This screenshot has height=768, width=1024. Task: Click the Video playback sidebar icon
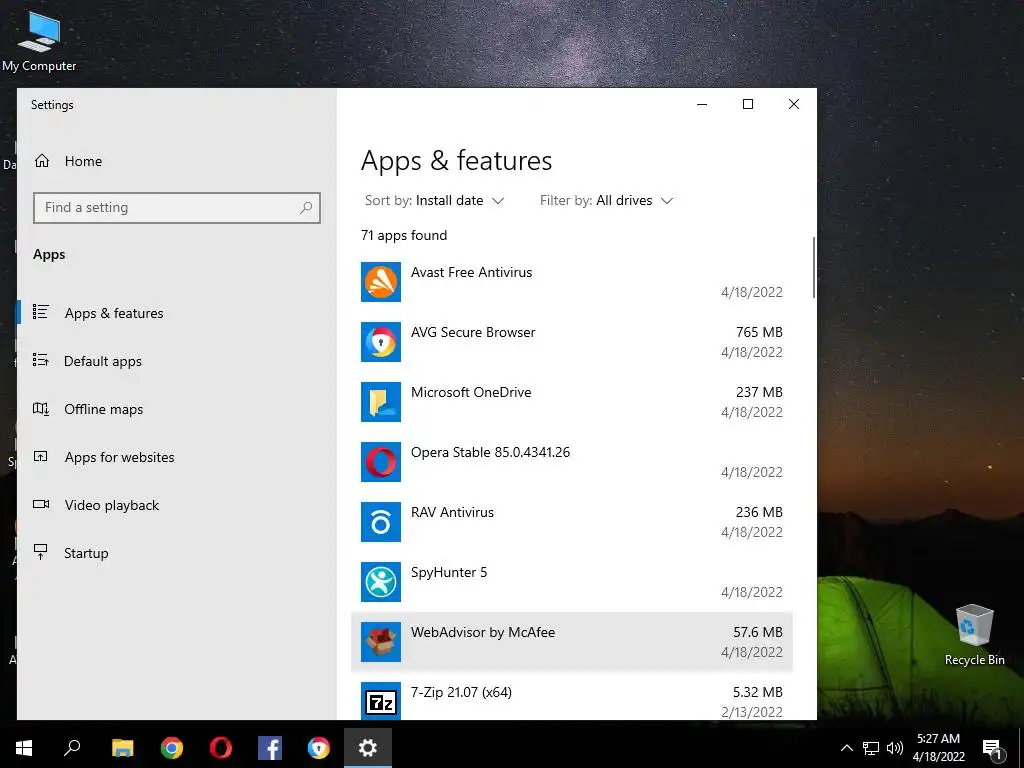click(40, 504)
